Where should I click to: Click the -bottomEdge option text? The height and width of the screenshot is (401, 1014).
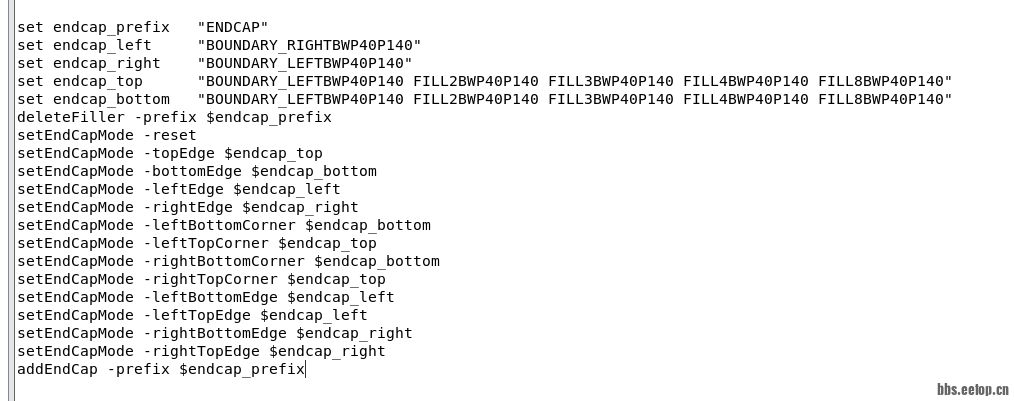[193, 172]
